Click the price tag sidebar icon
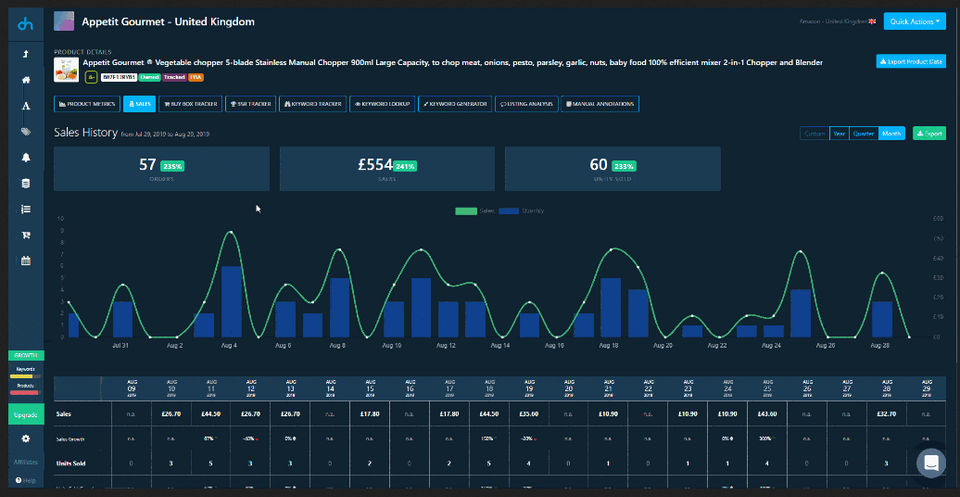Viewport: 960px width, 497px height. (25, 131)
